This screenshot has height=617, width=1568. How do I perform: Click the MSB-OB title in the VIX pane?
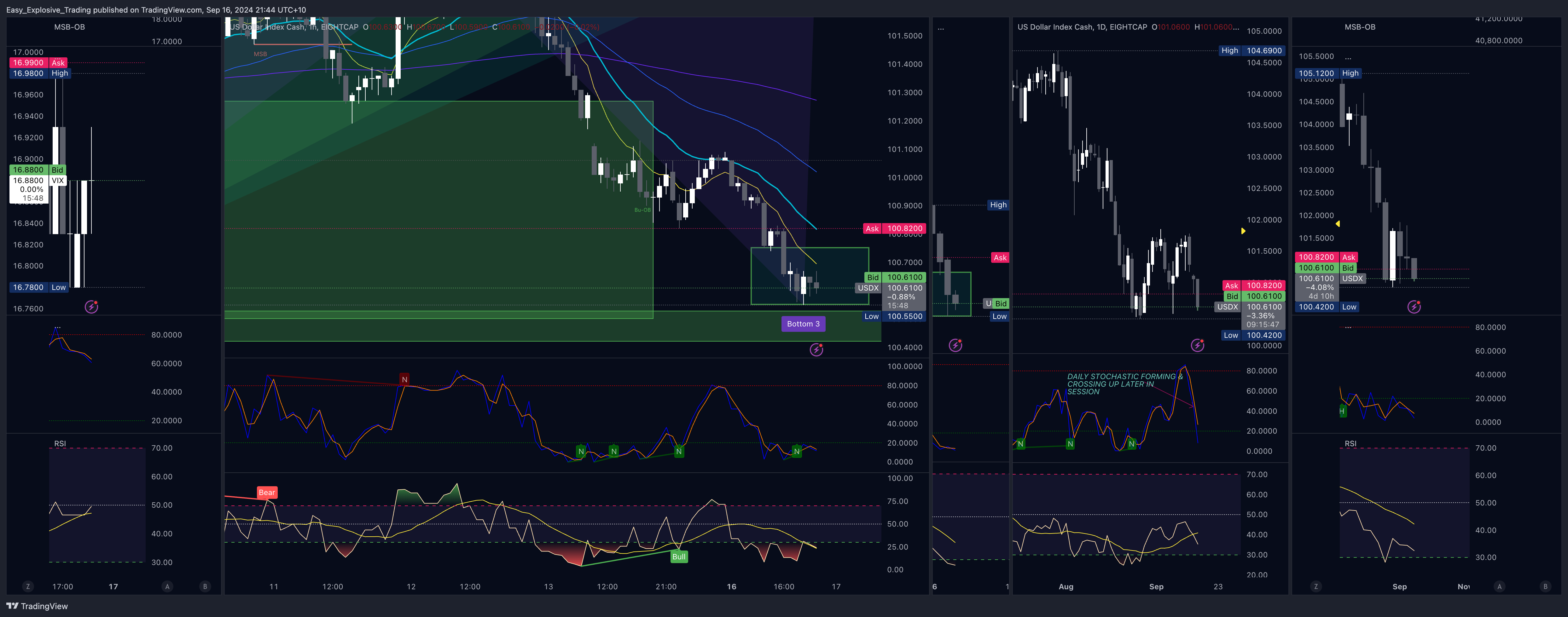[69, 27]
